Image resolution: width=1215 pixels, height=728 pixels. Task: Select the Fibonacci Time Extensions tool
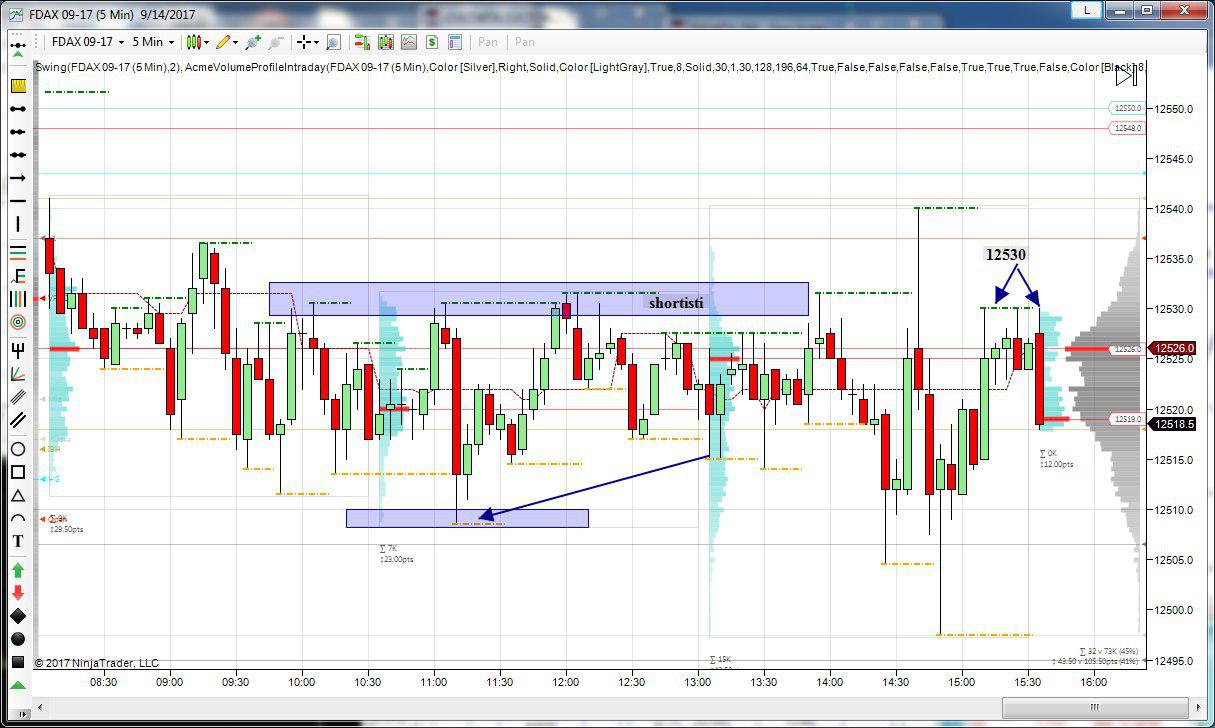[x=17, y=298]
